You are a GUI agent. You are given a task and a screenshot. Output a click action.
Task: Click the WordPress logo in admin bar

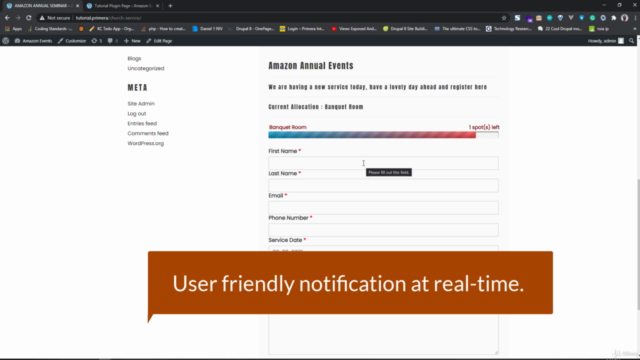[6, 41]
